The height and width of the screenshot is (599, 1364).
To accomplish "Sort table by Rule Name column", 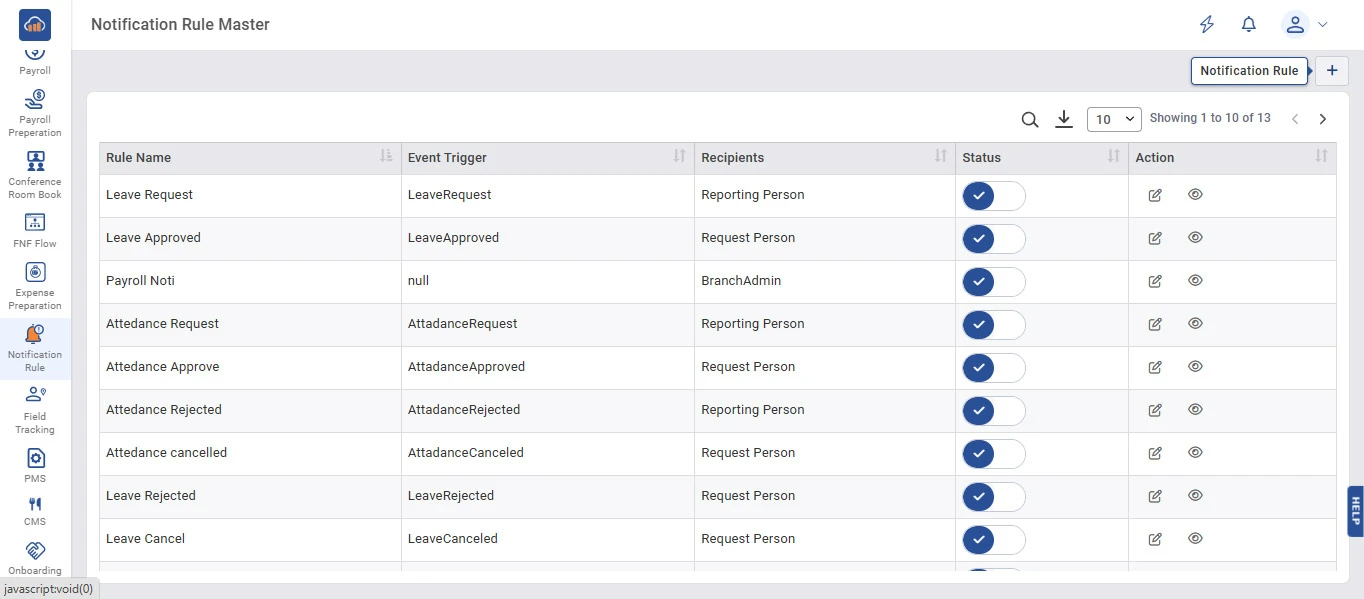I will coord(386,157).
